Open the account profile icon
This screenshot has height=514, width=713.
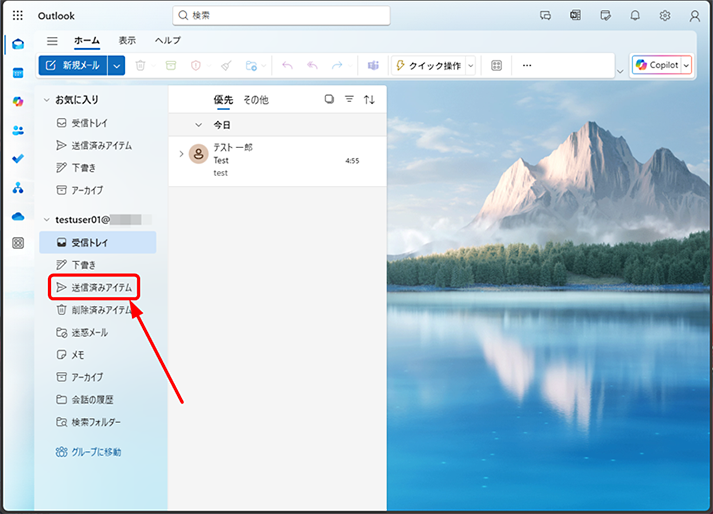[x=694, y=16]
